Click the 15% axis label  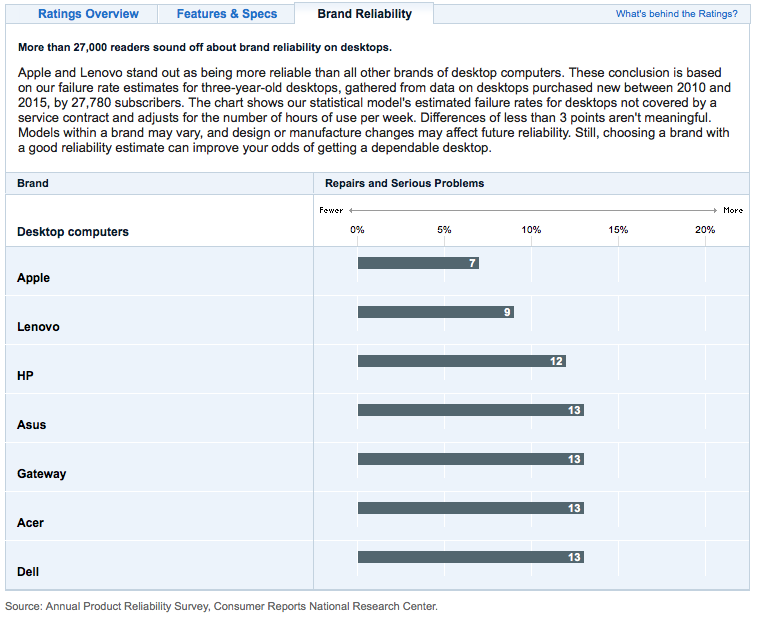(x=618, y=230)
